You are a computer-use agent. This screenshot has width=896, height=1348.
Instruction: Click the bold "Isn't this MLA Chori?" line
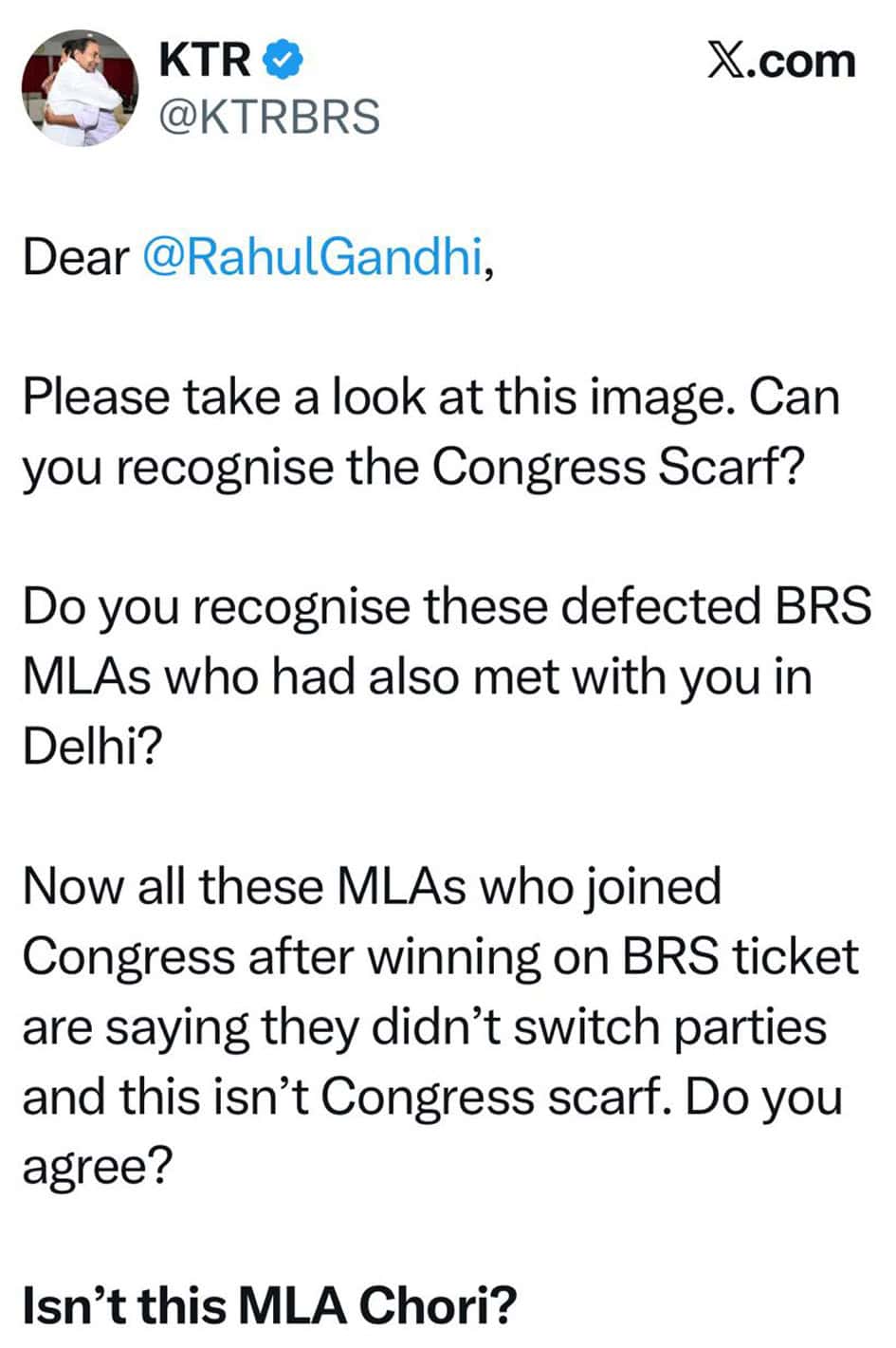point(270,1305)
